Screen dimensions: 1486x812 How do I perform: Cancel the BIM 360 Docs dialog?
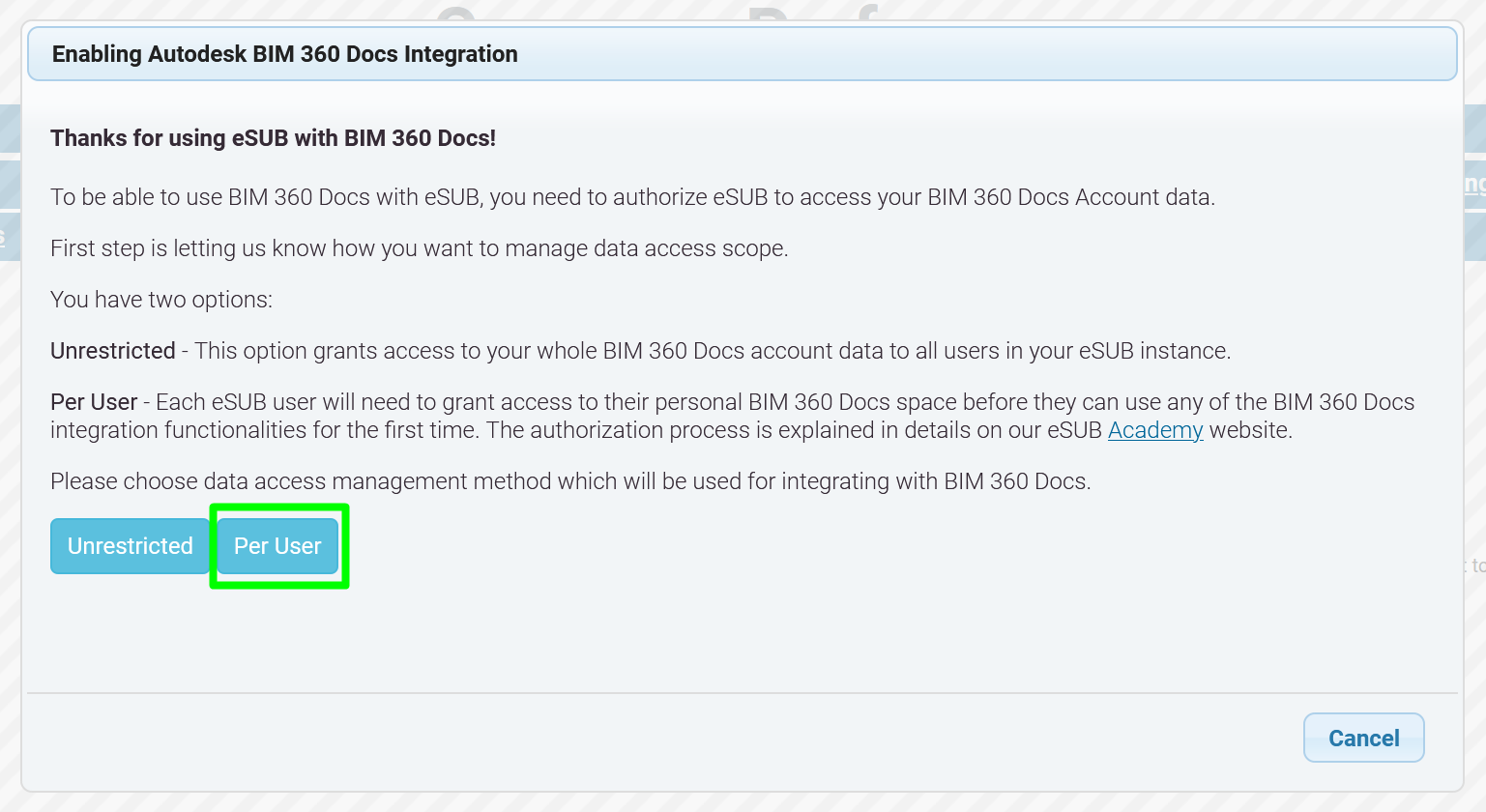click(x=1363, y=738)
